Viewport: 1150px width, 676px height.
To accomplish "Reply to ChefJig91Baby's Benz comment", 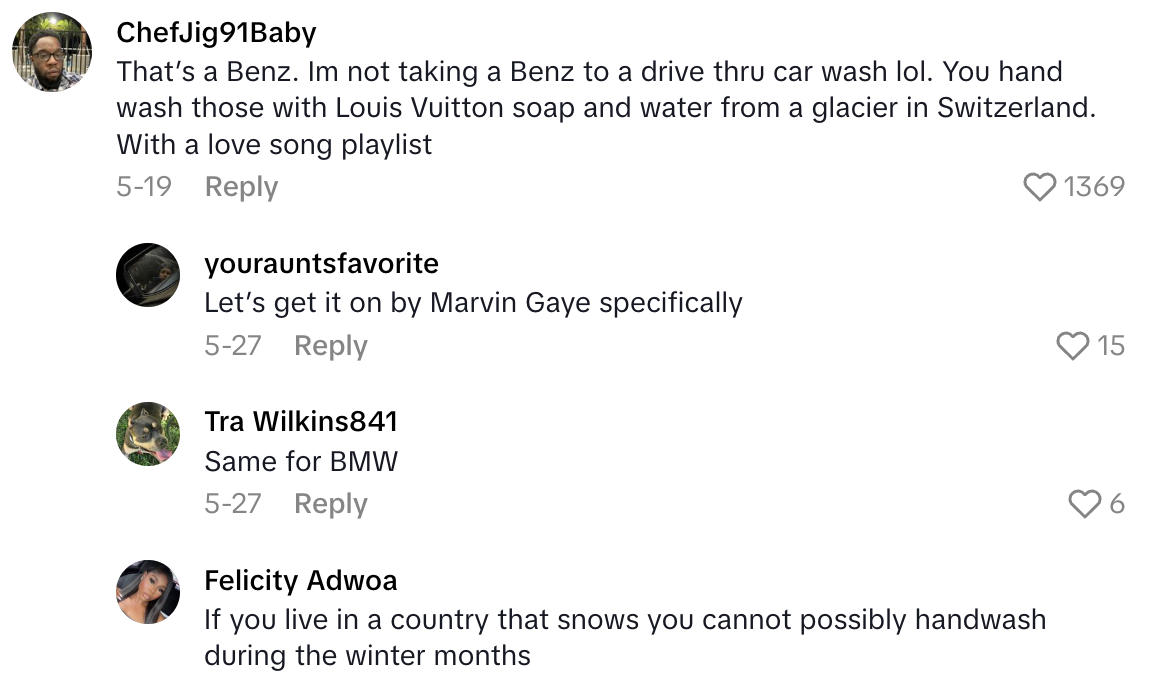I will coord(241,187).
